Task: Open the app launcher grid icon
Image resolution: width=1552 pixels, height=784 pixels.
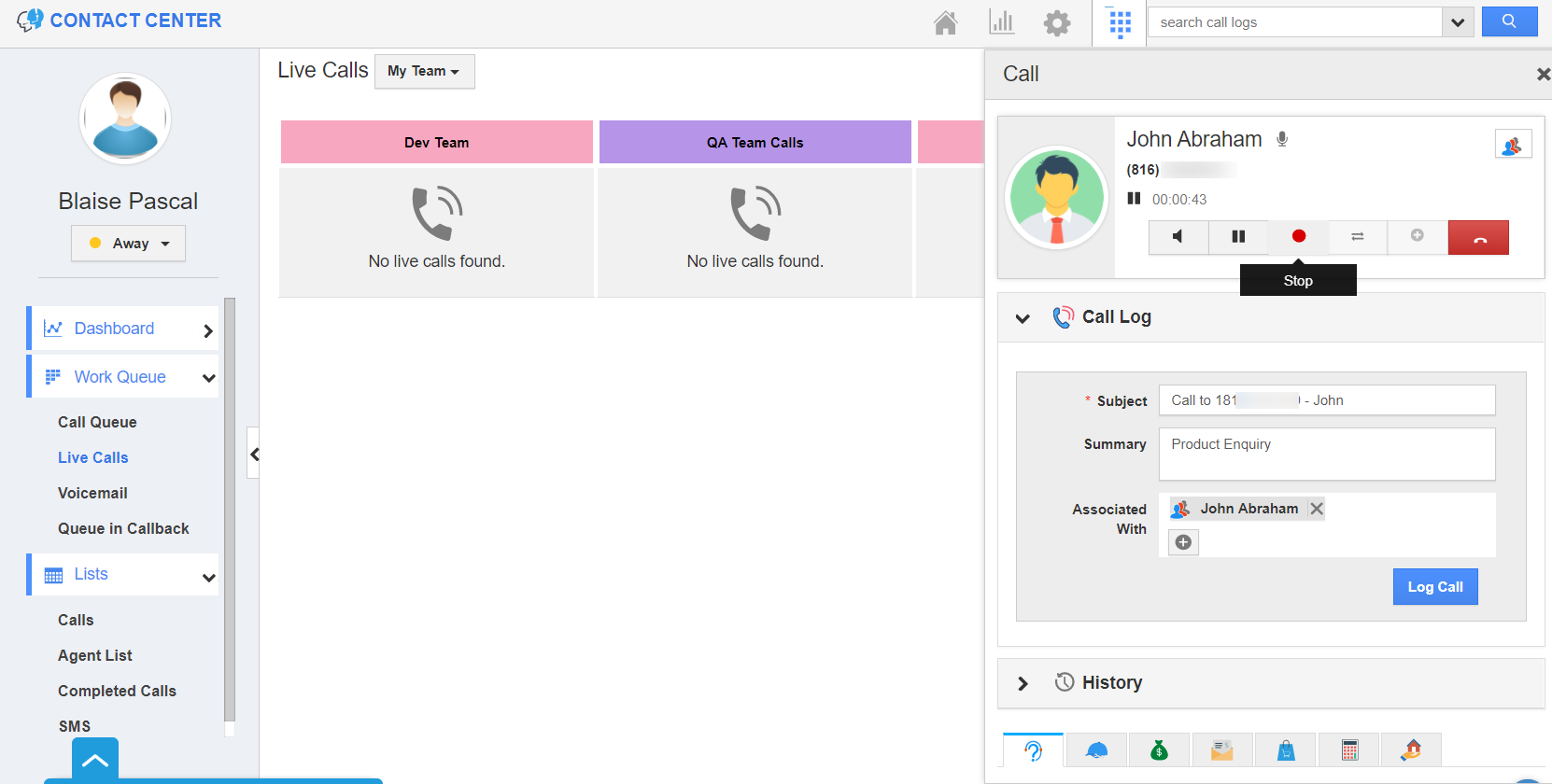Action: [x=1120, y=23]
